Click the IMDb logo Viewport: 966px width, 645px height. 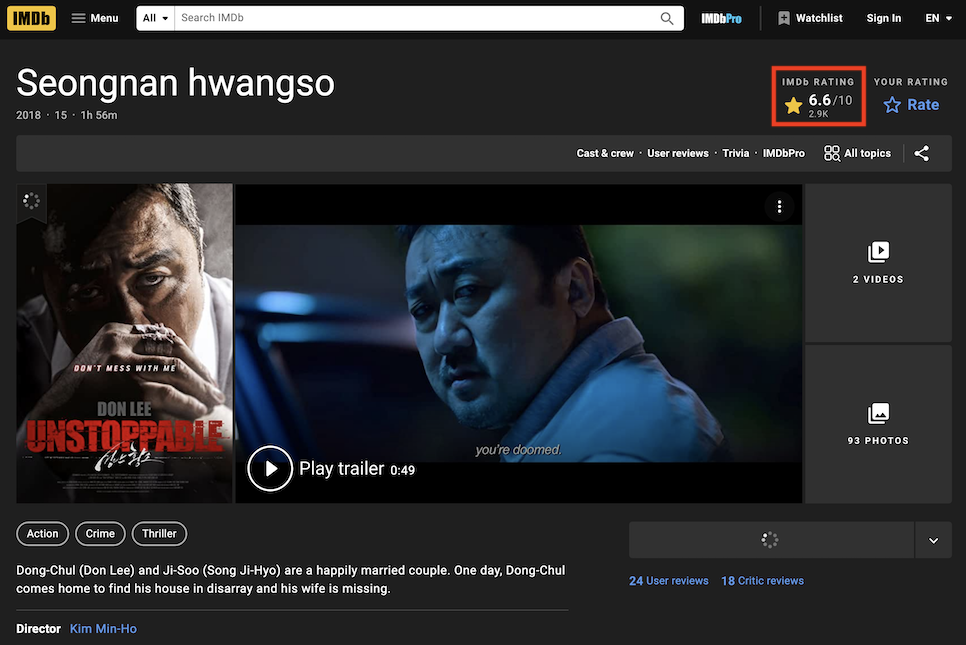(x=31, y=18)
